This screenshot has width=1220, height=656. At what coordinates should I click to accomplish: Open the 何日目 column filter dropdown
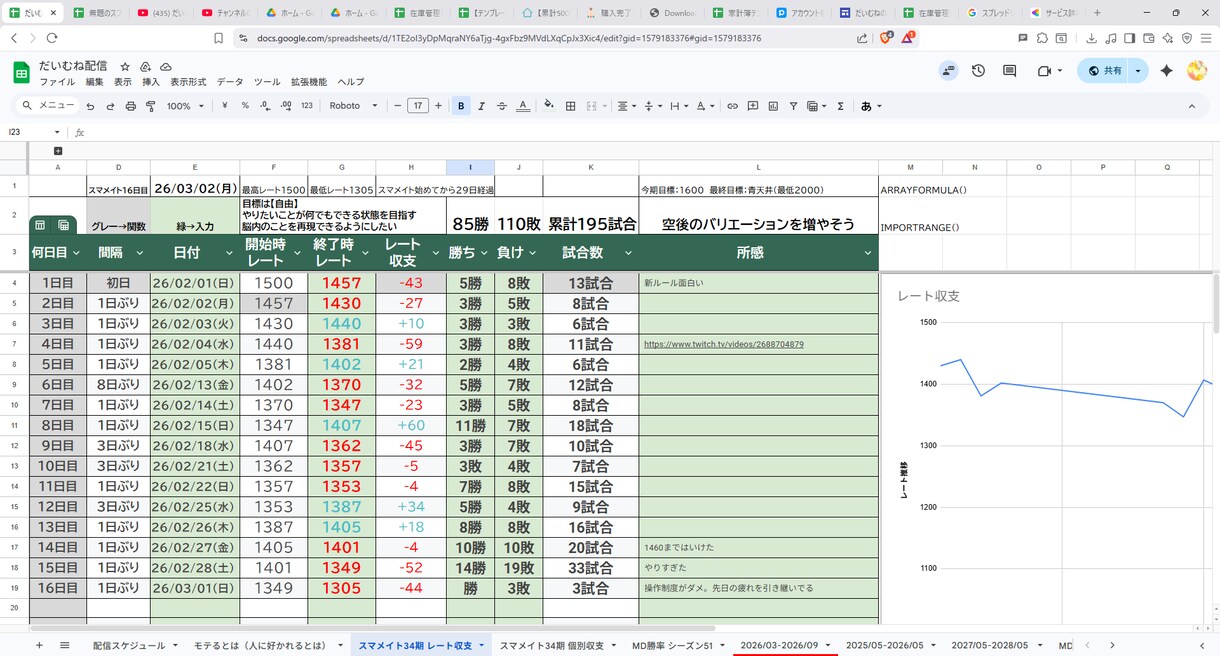point(77,253)
